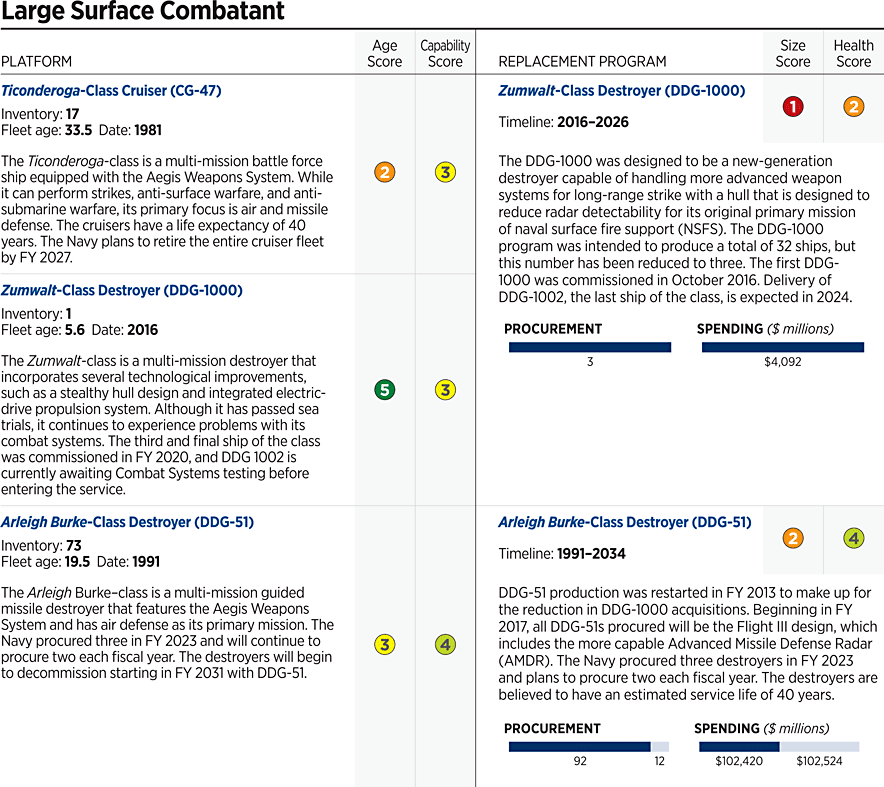Select the Zumwalt-Class Destroyer replacement program title

click(621, 90)
